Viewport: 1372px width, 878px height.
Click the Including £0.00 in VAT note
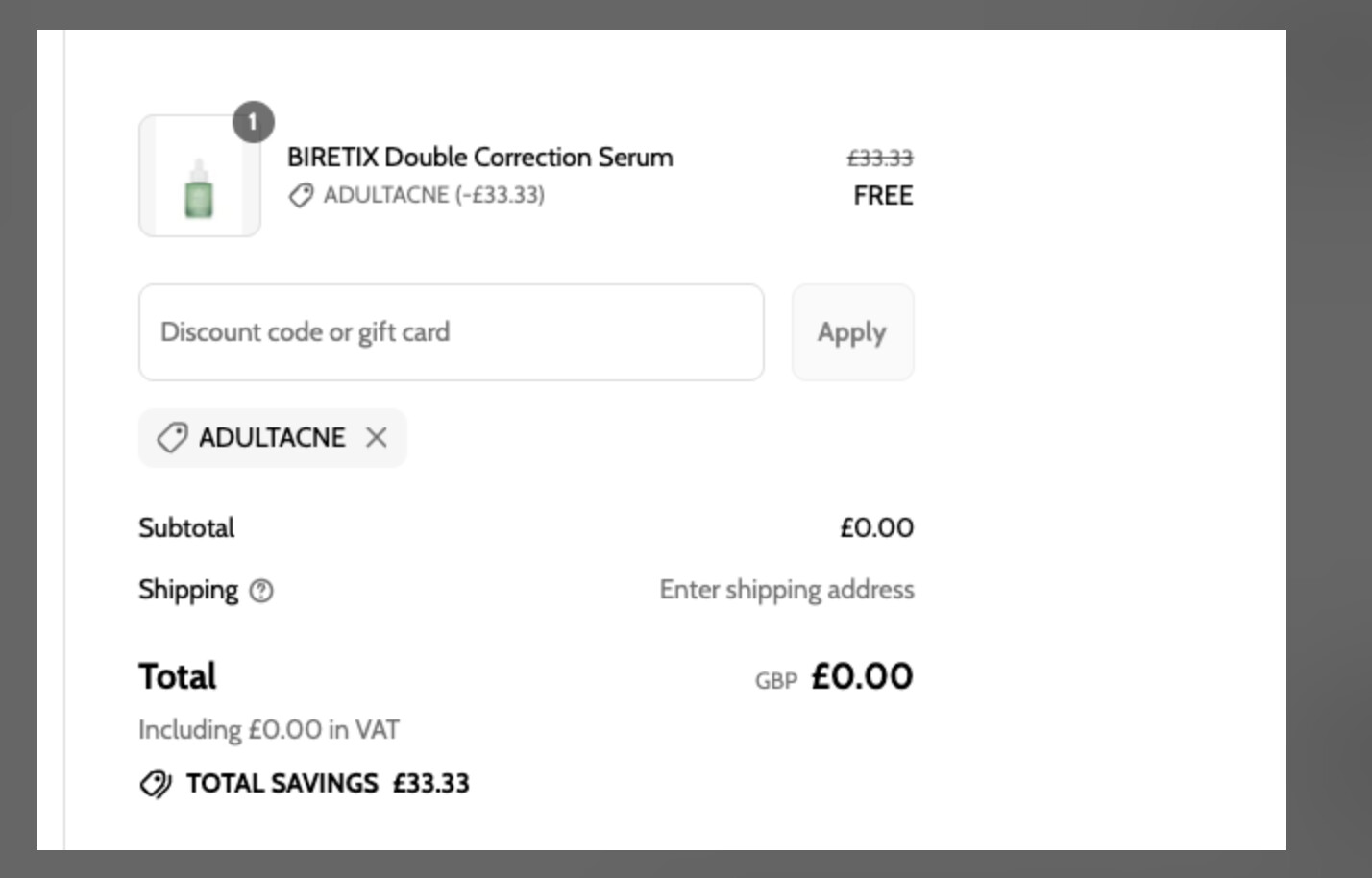[x=268, y=730]
